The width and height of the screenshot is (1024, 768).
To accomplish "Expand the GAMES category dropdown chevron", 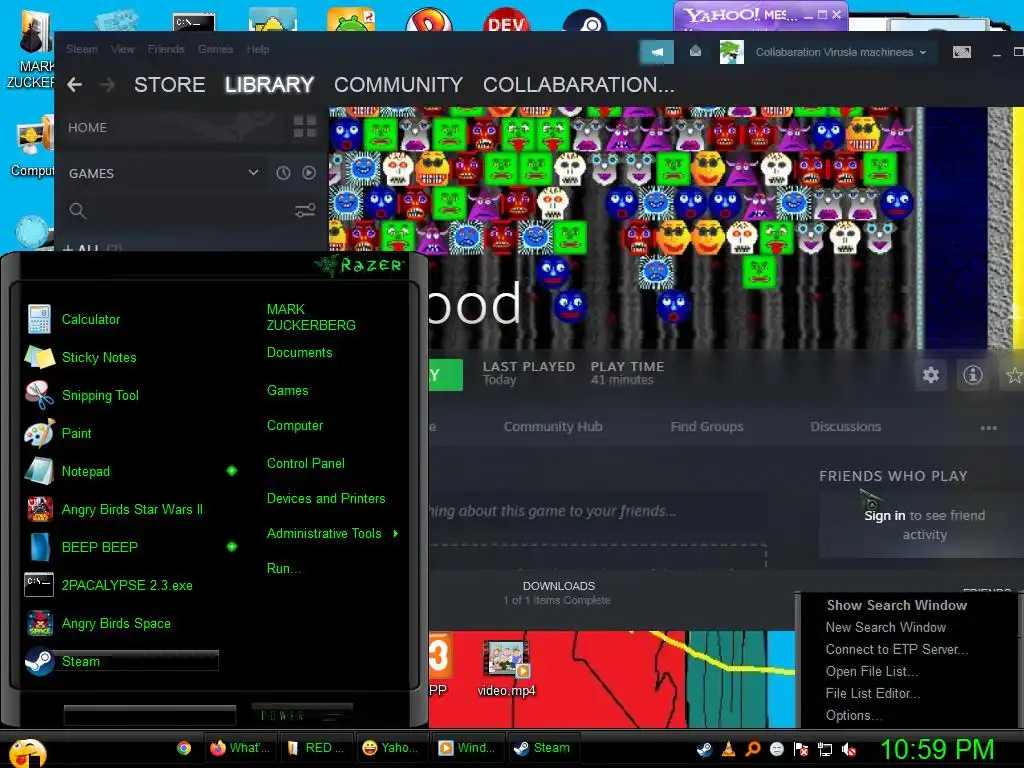I will coord(253,172).
